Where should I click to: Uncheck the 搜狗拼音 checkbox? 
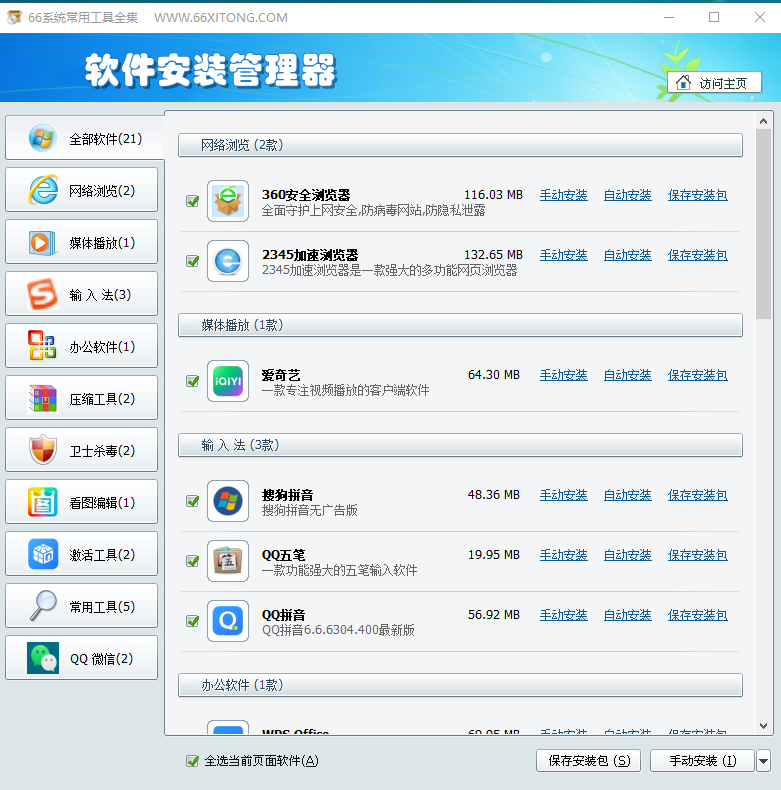pyautogui.click(x=192, y=501)
